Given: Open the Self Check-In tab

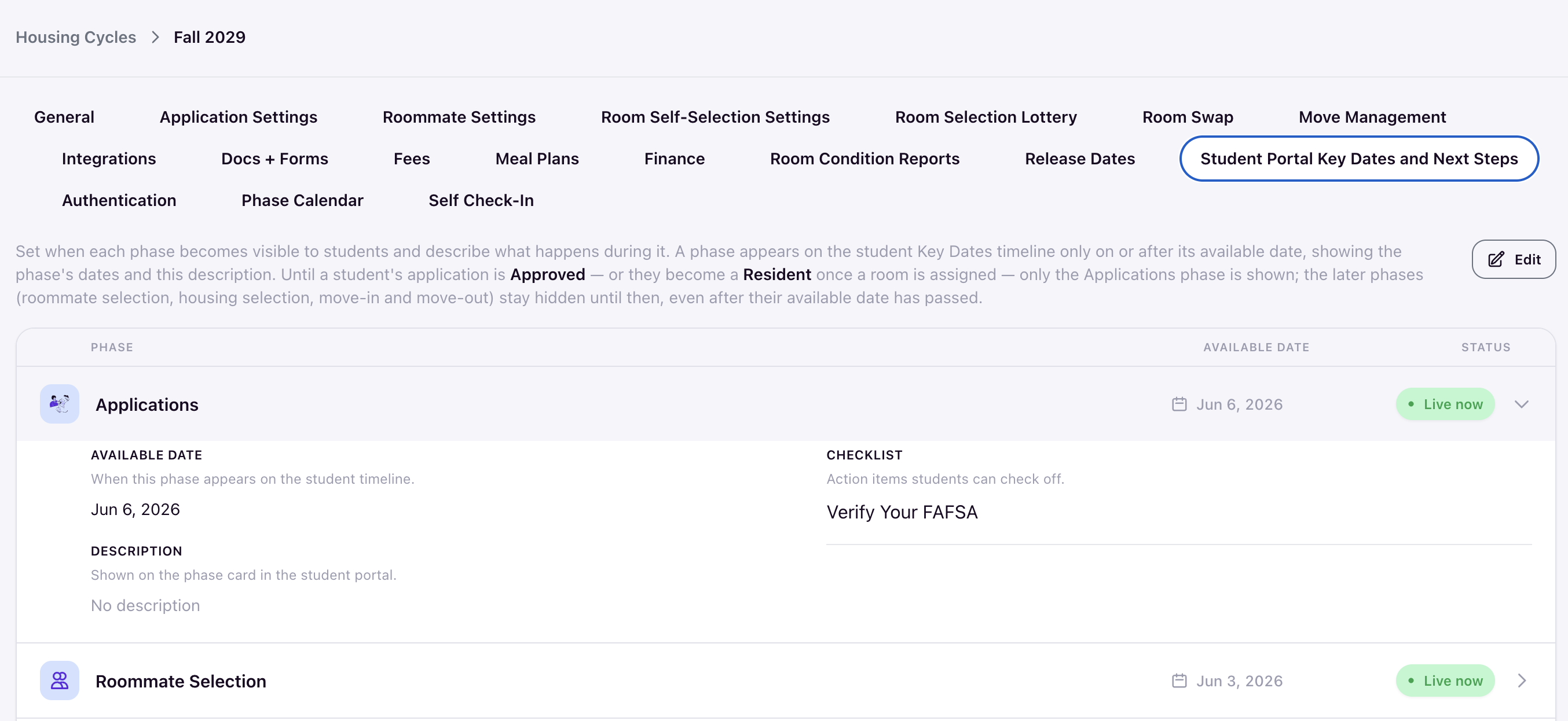Looking at the screenshot, I should [481, 200].
